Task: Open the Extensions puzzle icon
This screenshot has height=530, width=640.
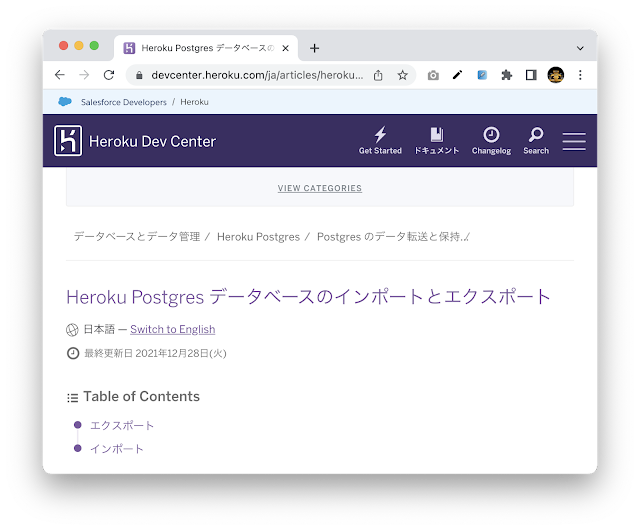Action: 507,75
